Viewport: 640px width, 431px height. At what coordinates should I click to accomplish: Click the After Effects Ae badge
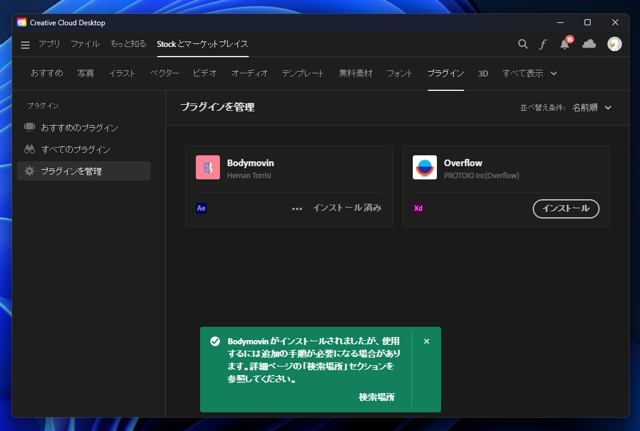201,208
